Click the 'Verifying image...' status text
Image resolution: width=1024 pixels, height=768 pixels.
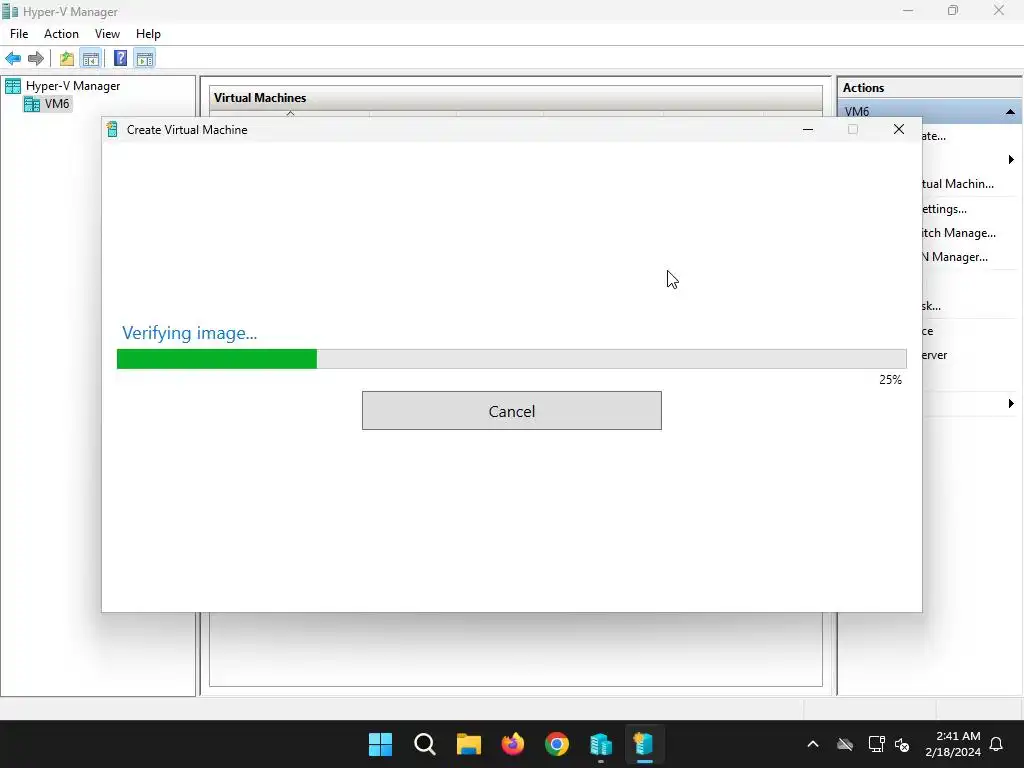pos(189,333)
